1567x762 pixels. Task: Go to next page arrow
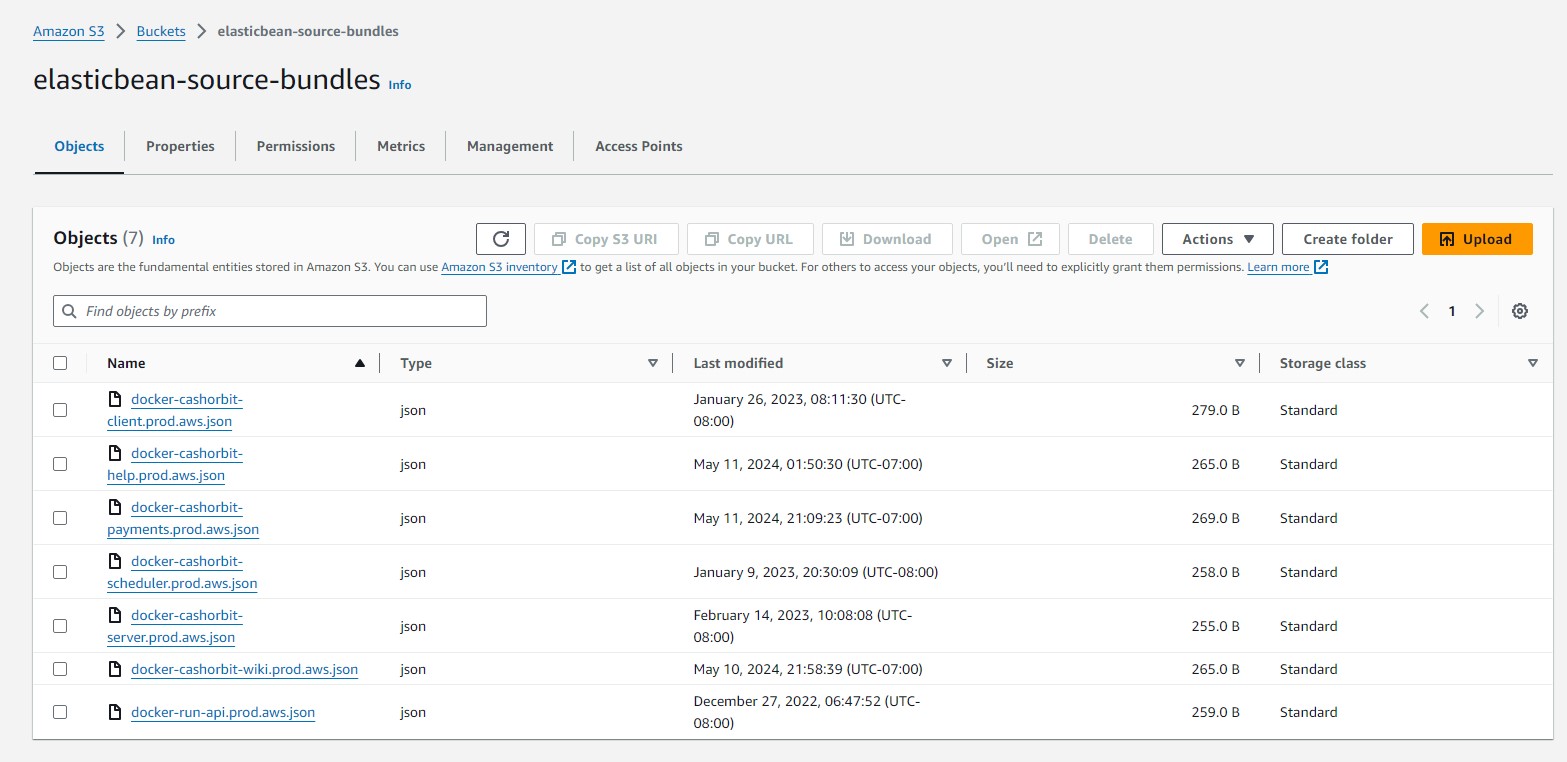(x=1479, y=311)
